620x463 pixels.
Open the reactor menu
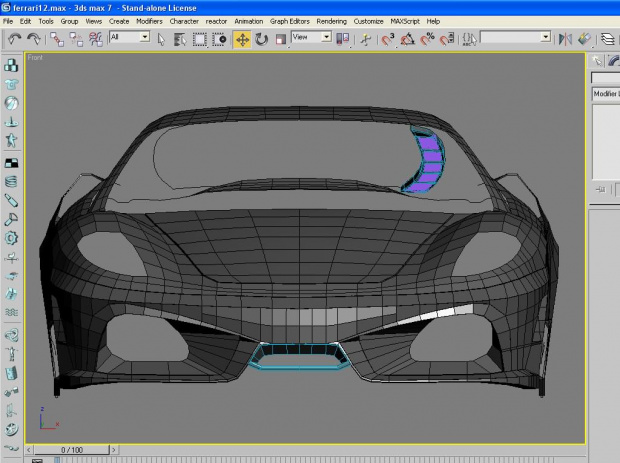(216, 21)
